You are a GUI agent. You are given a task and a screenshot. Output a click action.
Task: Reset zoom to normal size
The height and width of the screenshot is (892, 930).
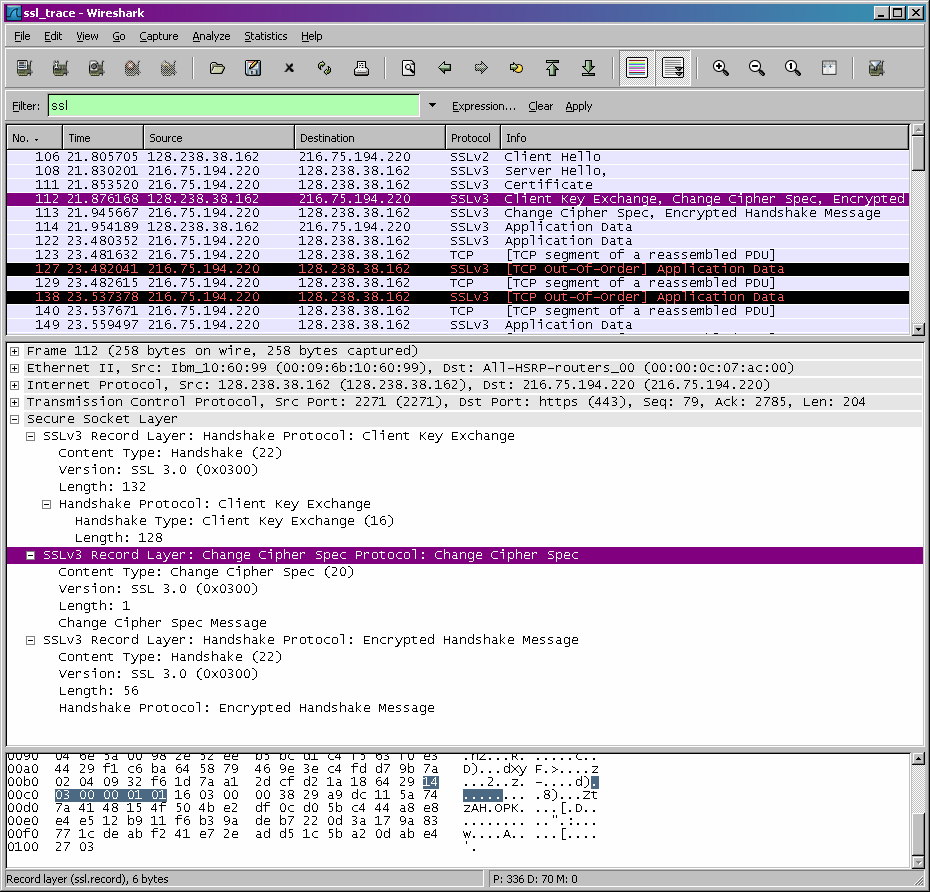tap(793, 68)
